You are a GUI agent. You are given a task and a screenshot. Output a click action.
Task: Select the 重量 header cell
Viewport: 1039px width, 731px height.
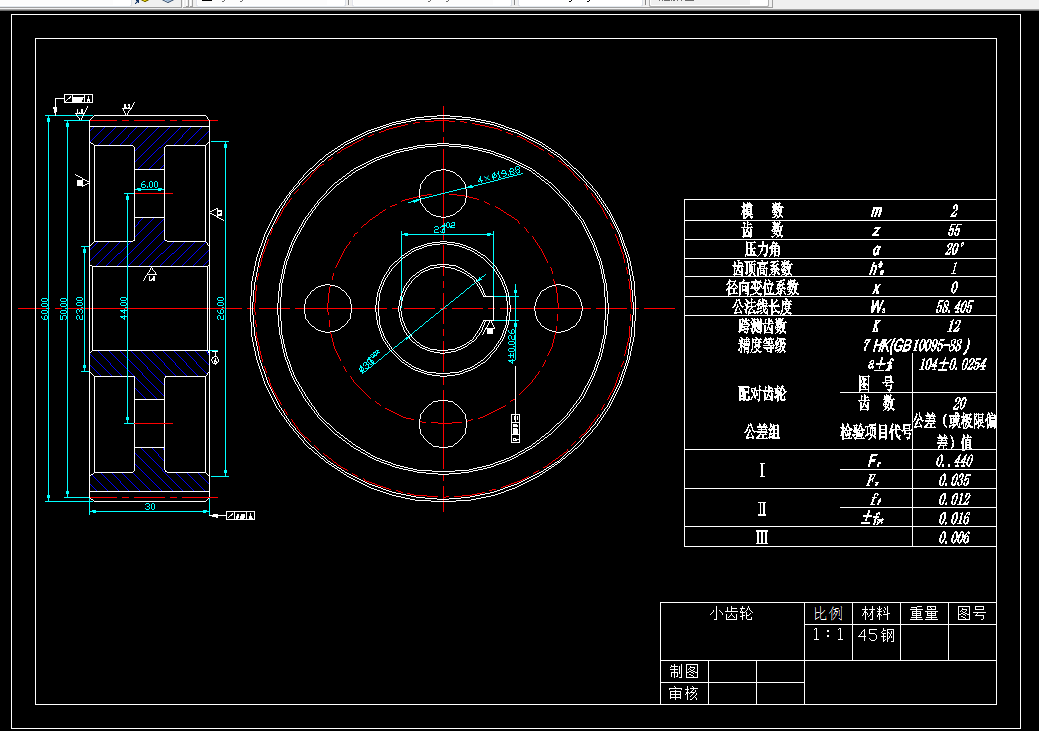(x=924, y=614)
